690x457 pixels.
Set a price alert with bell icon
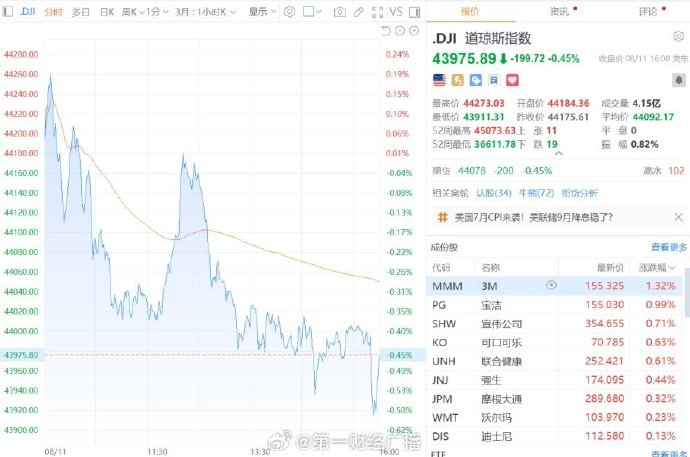click(679, 80)
